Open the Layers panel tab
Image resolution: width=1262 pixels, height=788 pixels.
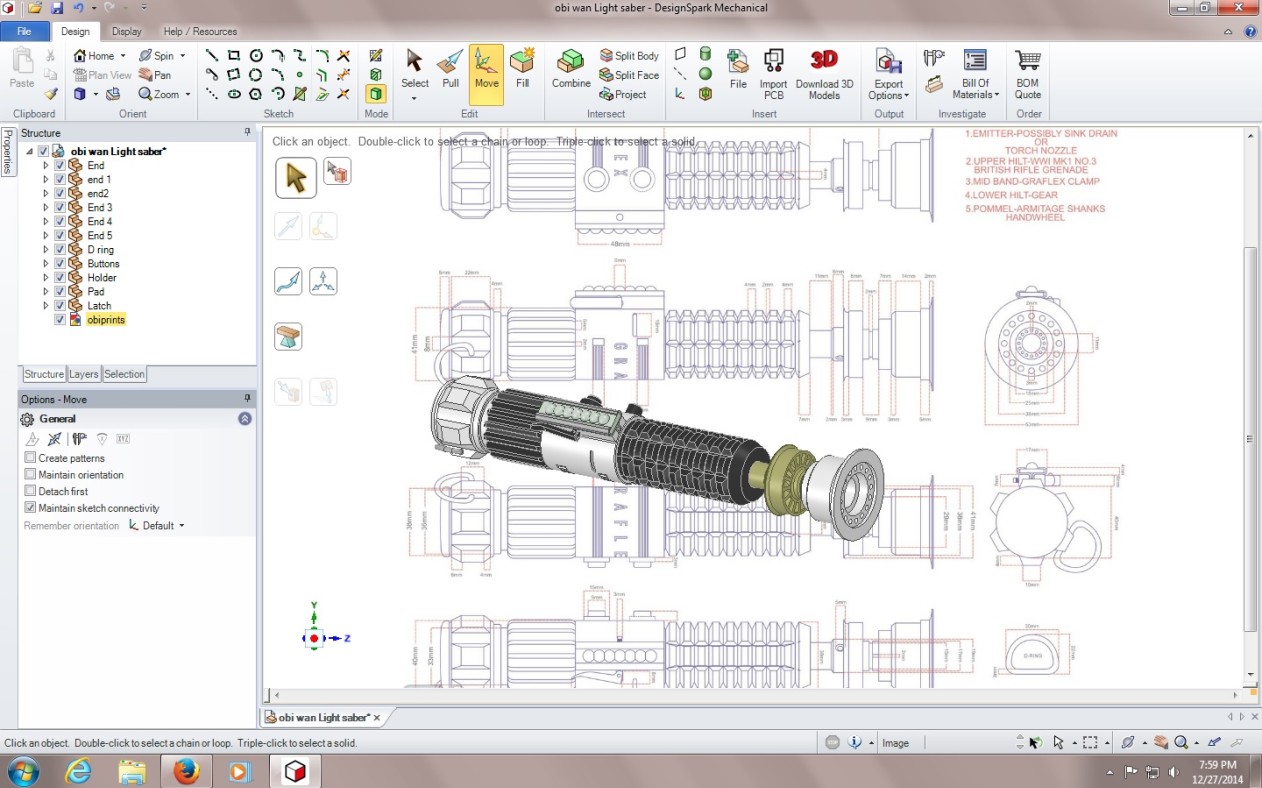(x=84, y=374)
